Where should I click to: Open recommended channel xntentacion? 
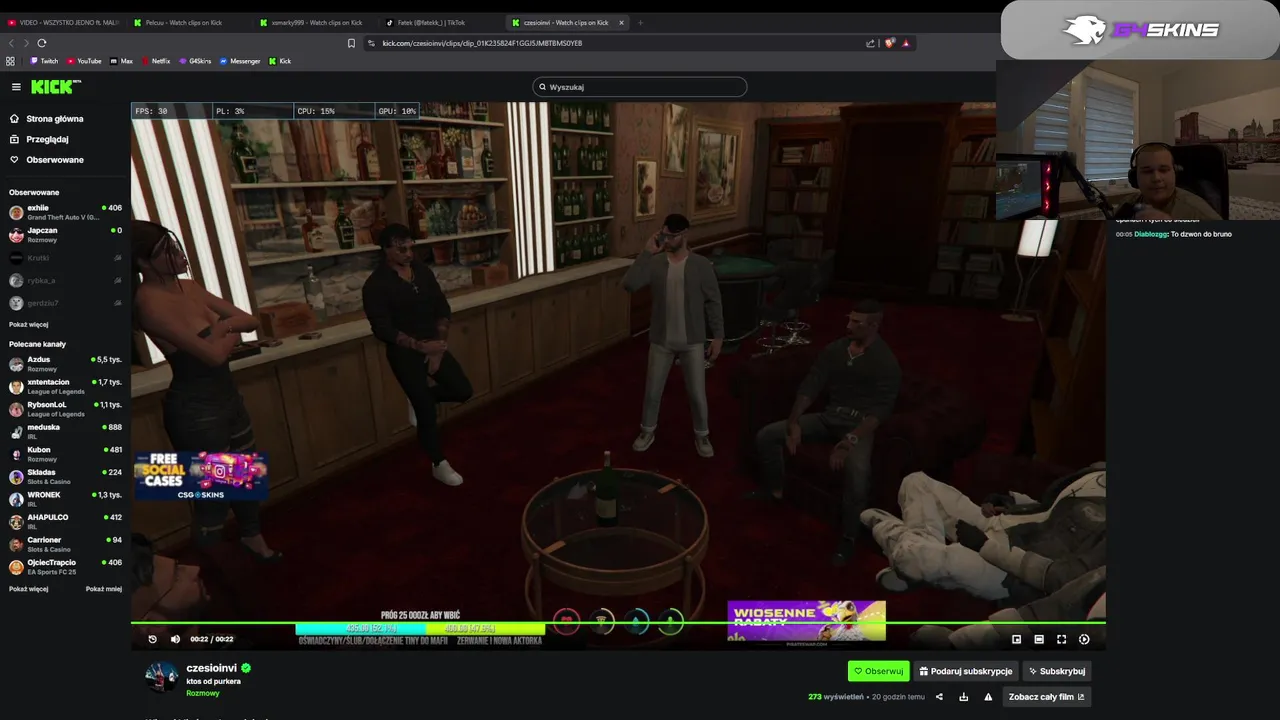click(65, 386)
